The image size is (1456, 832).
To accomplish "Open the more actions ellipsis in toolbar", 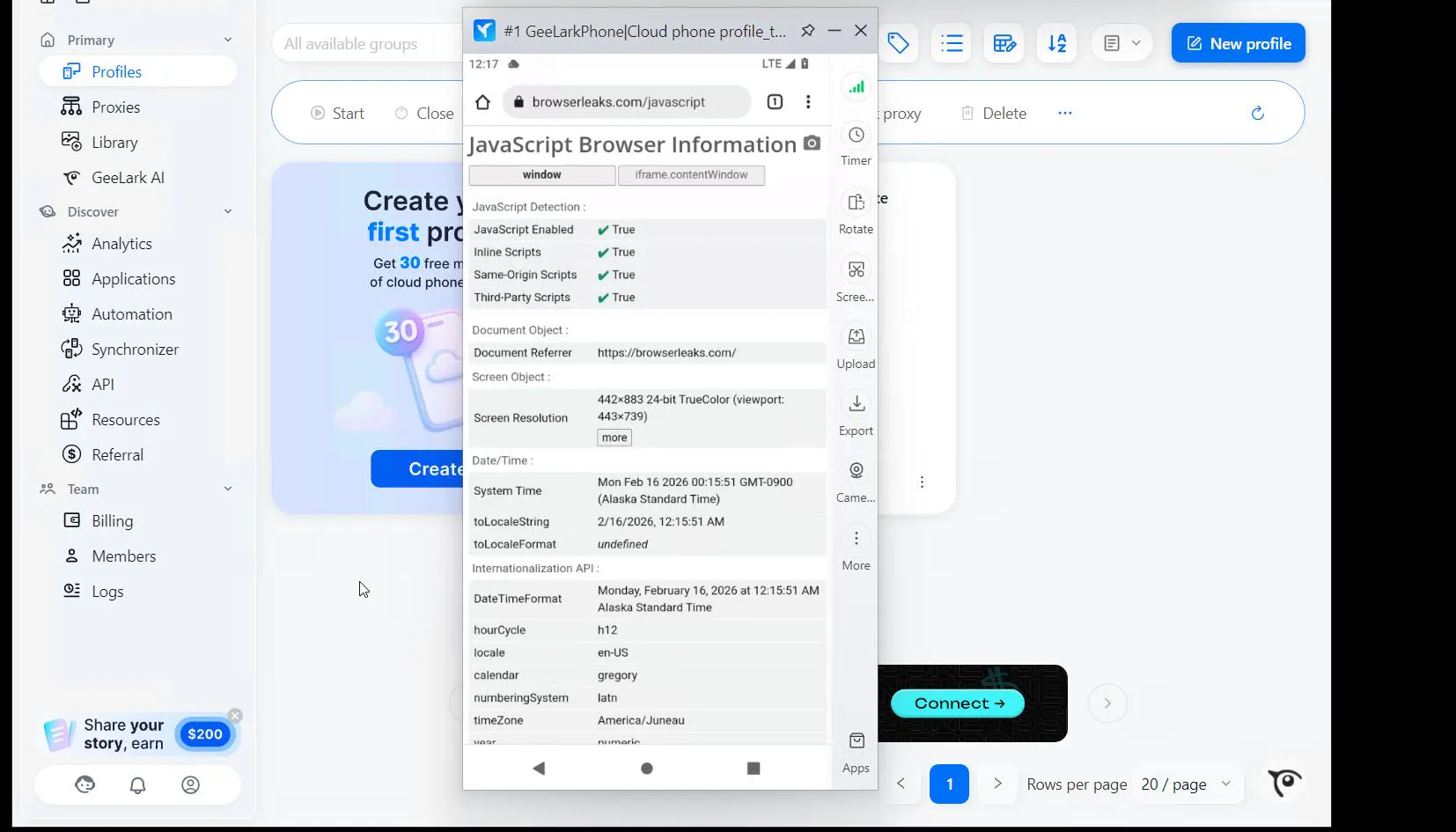I will coord(1065,113).
